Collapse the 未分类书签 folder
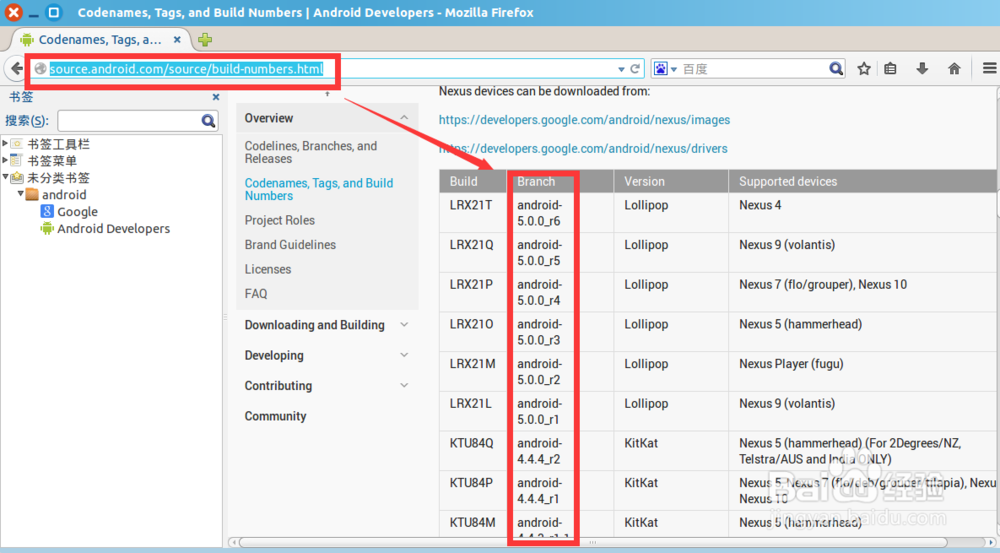The height and width of the screenshot is (553, 1000). tap(5, 177)
